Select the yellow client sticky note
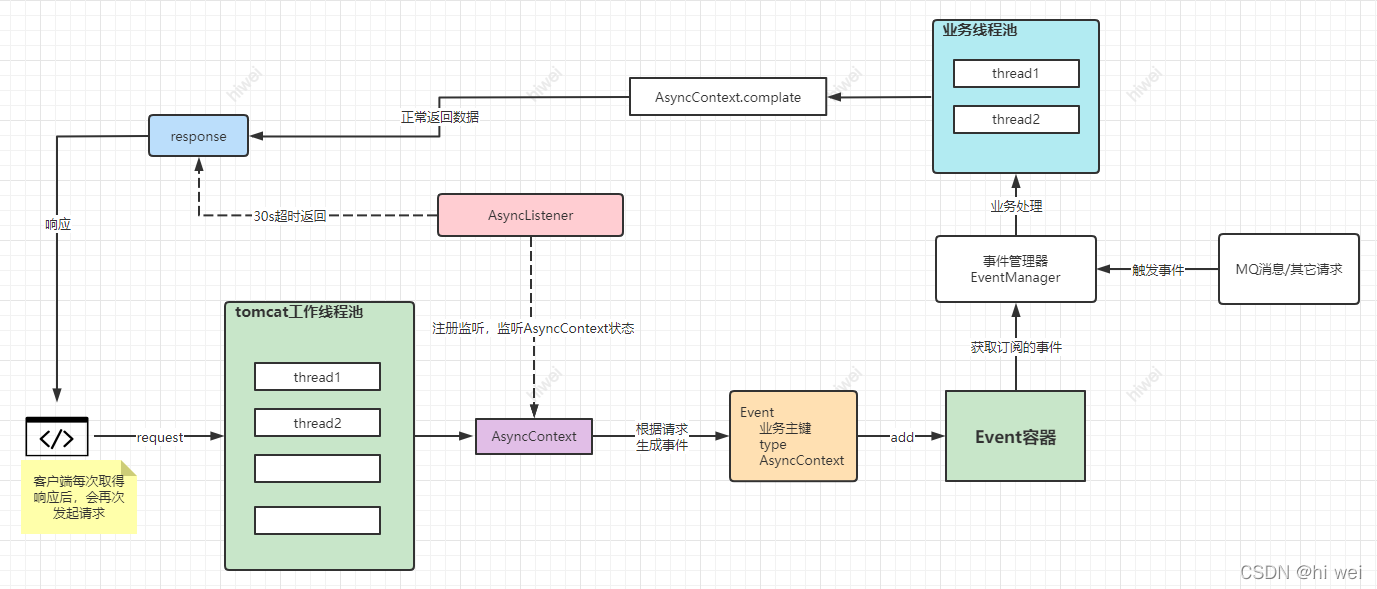Viewport: 1377px width, 589px height. pyautogui.click(x=78, y=497)
